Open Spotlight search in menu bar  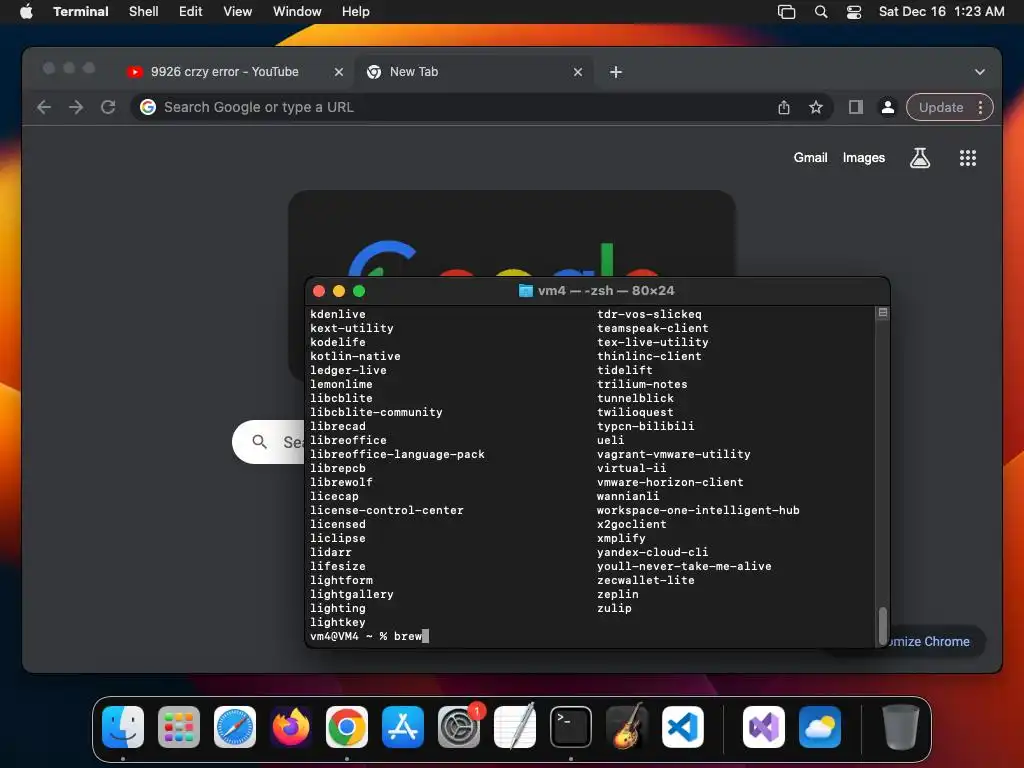[x=821, y=12]
